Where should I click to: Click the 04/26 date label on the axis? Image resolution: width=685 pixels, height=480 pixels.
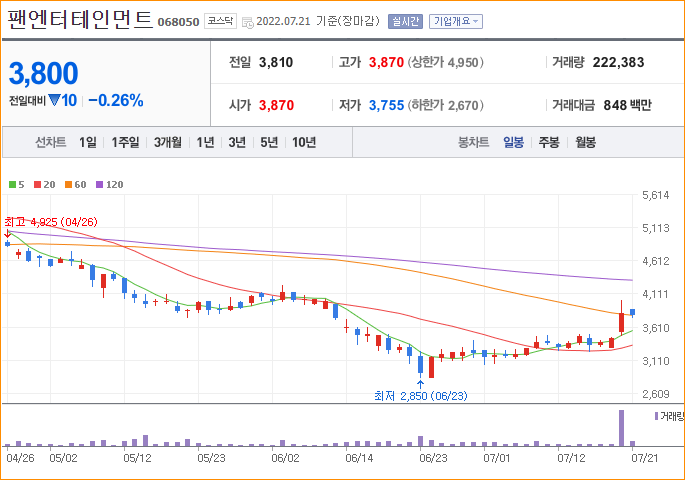point(20,458)
